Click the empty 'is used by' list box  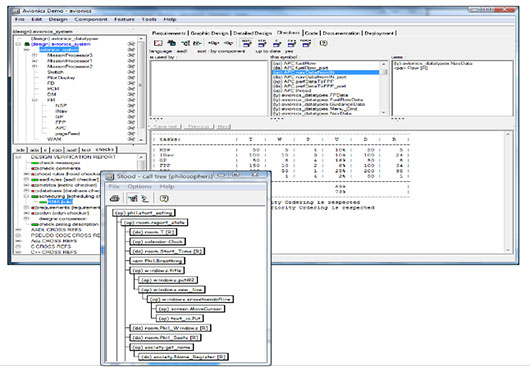pyautogui.click(x=209, y=89)
